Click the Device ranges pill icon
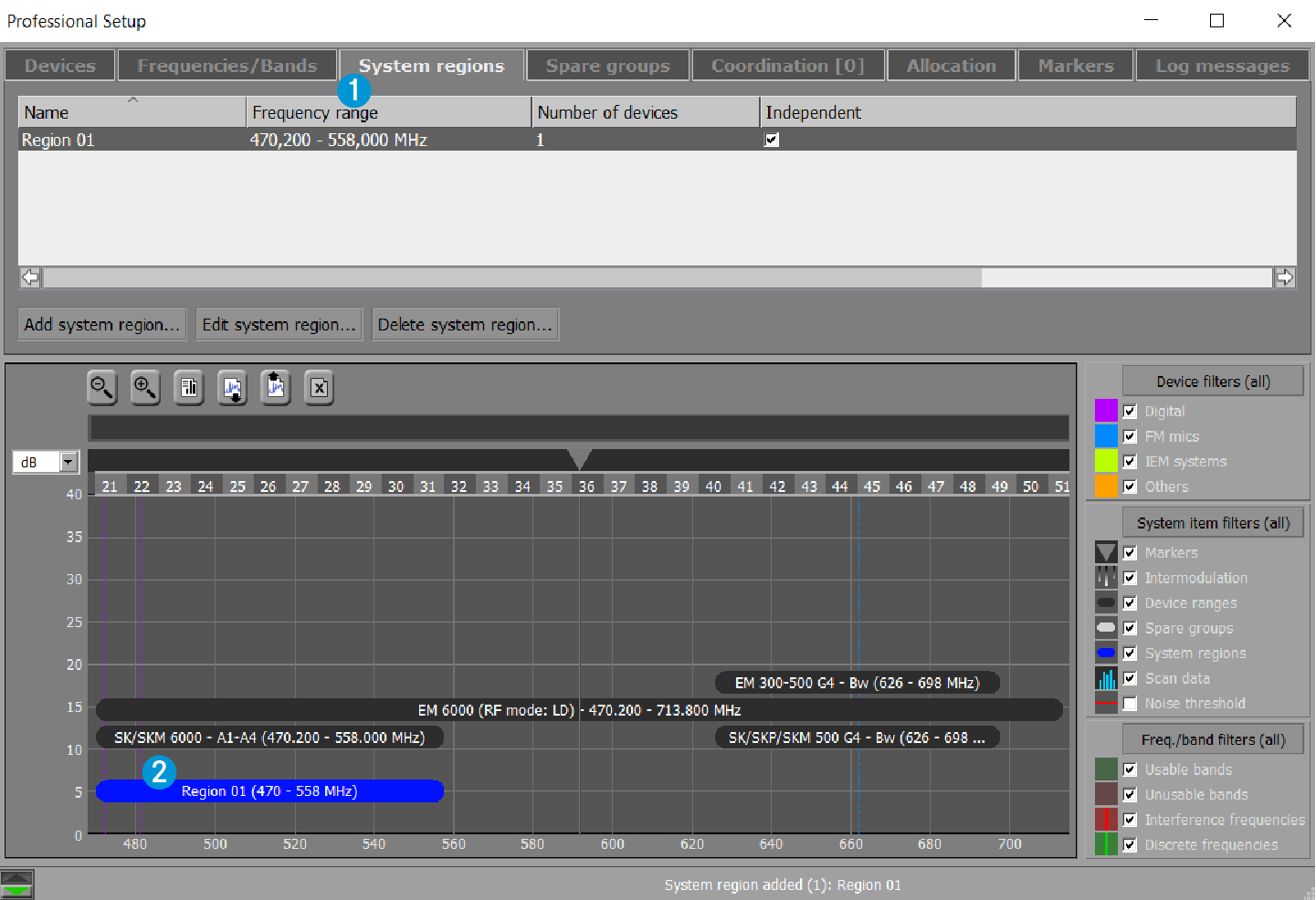 click(1106, 602)
